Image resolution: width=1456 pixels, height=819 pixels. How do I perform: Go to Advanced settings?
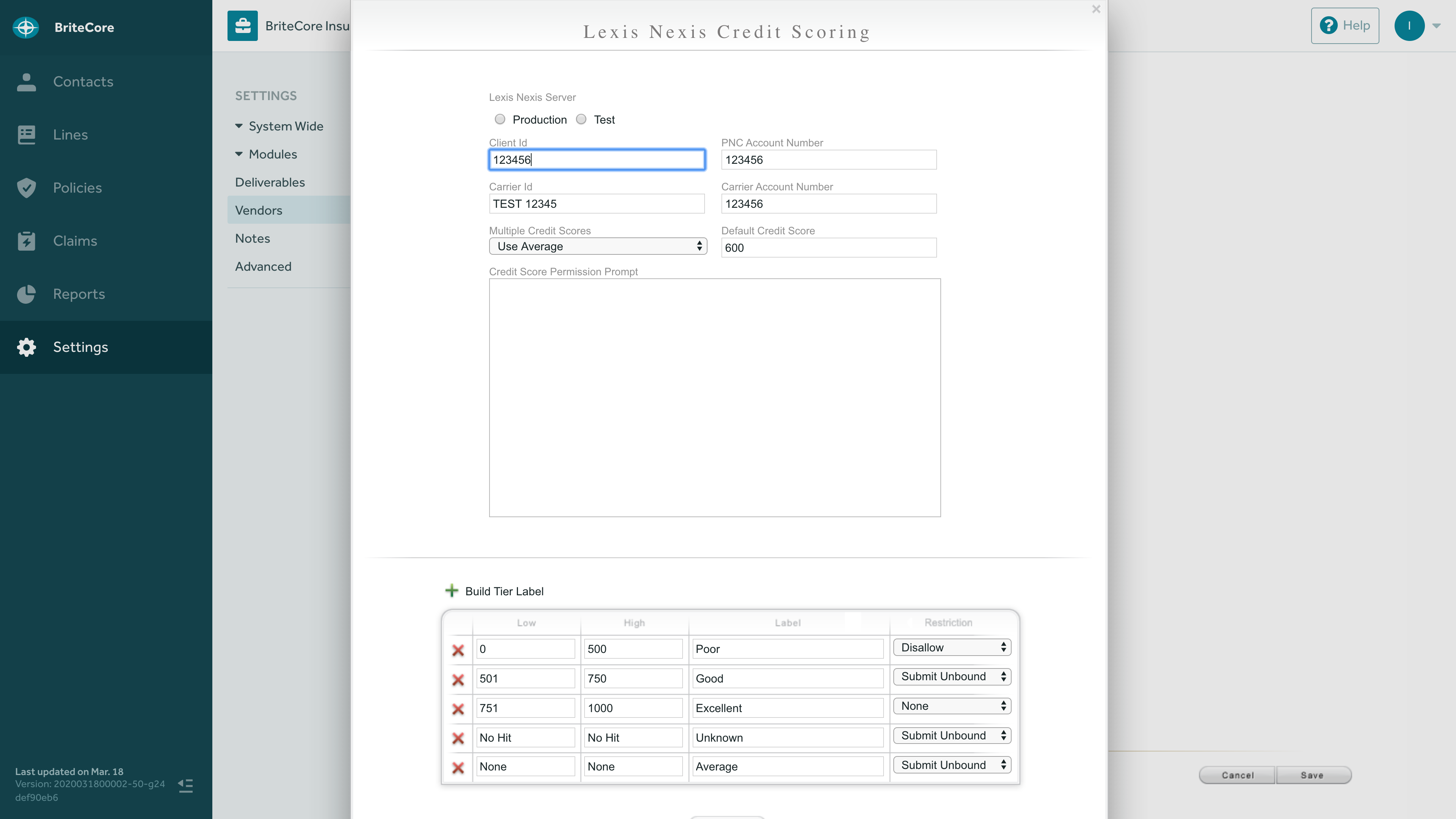pos(264,266)
